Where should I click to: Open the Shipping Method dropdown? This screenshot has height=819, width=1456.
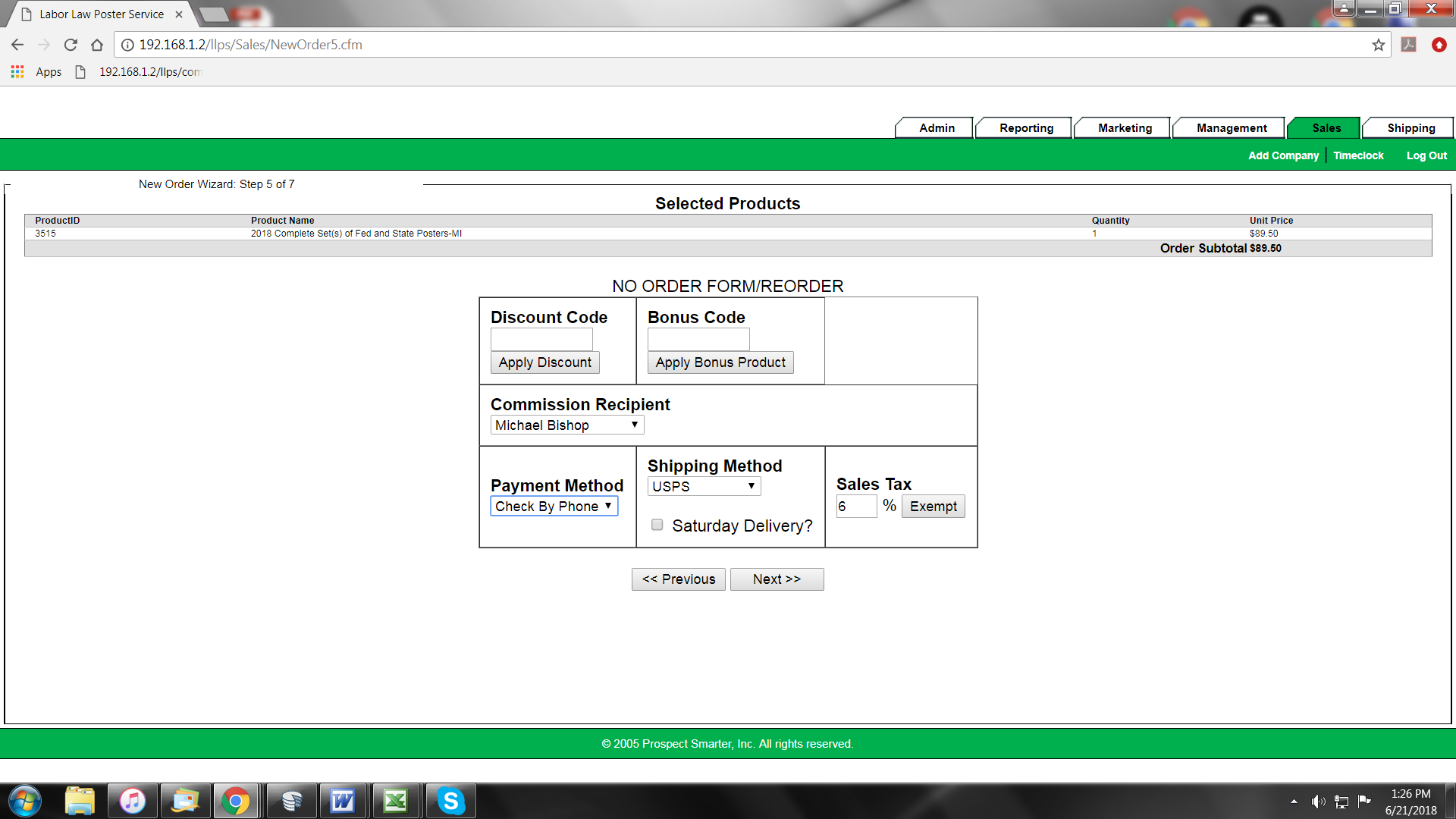click(703, 487)
